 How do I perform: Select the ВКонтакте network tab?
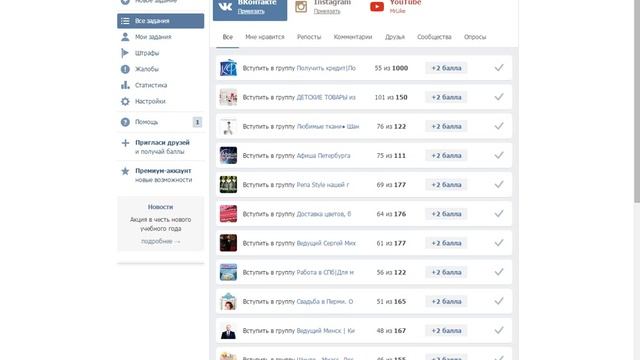250,9
